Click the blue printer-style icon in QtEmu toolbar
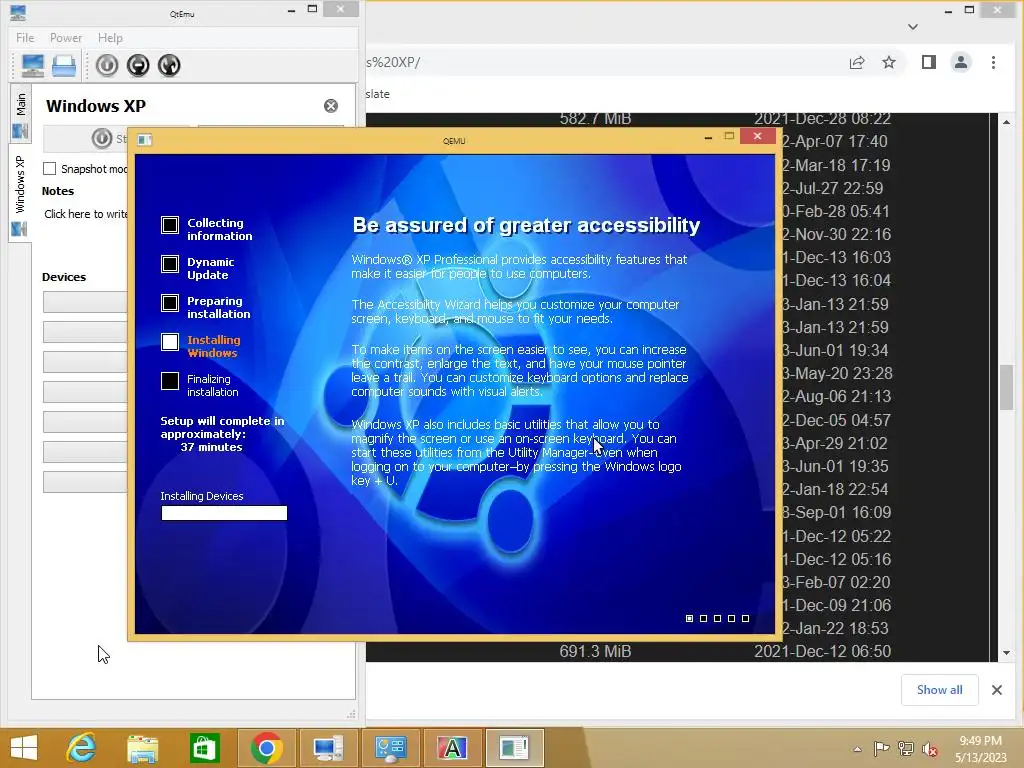This screenshot has height=768, width=1024. pyautogui.click(x=64, y=65)
